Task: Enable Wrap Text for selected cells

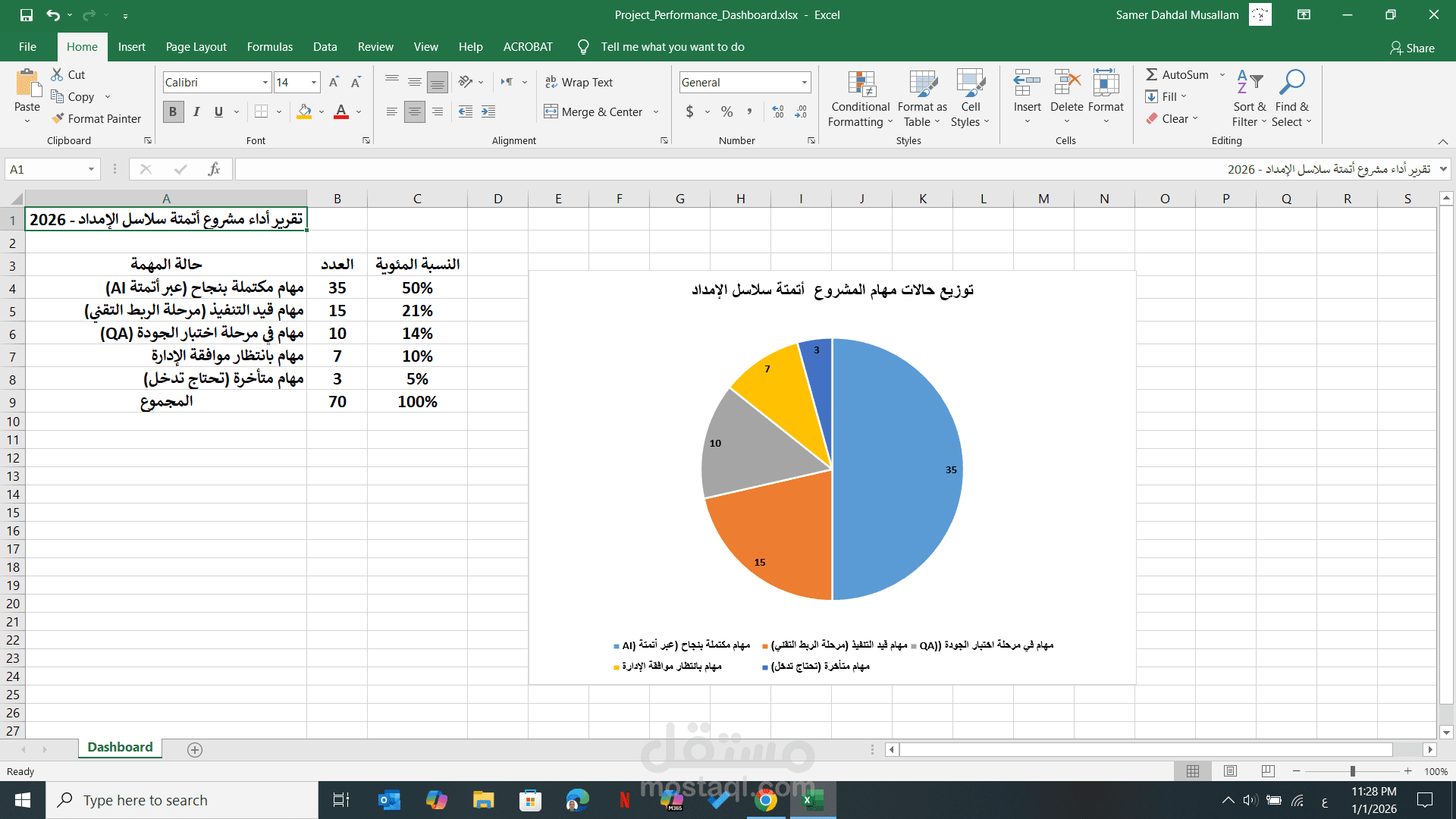Action: tap(579, 82)
